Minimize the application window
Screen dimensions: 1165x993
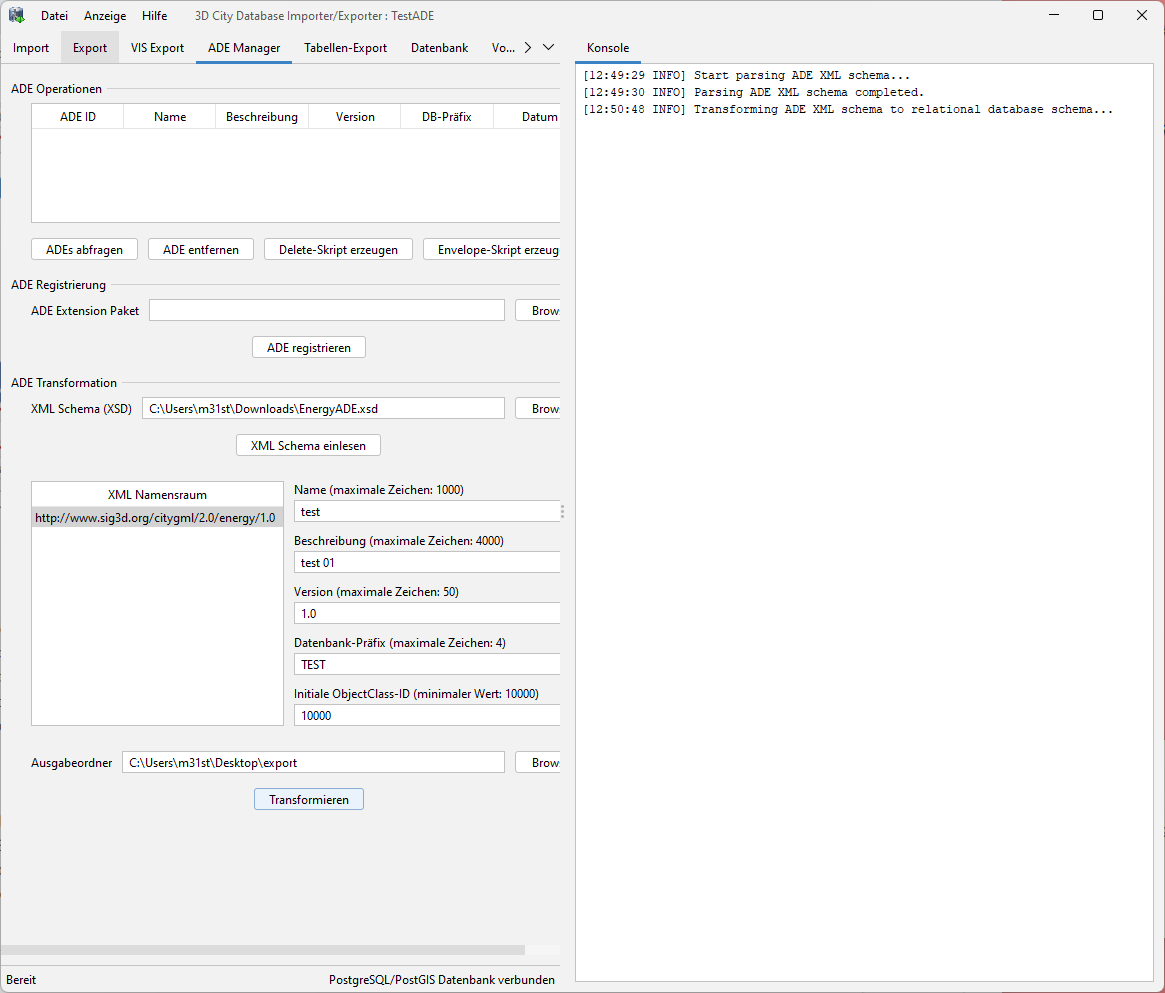[x=1054, y=16]
